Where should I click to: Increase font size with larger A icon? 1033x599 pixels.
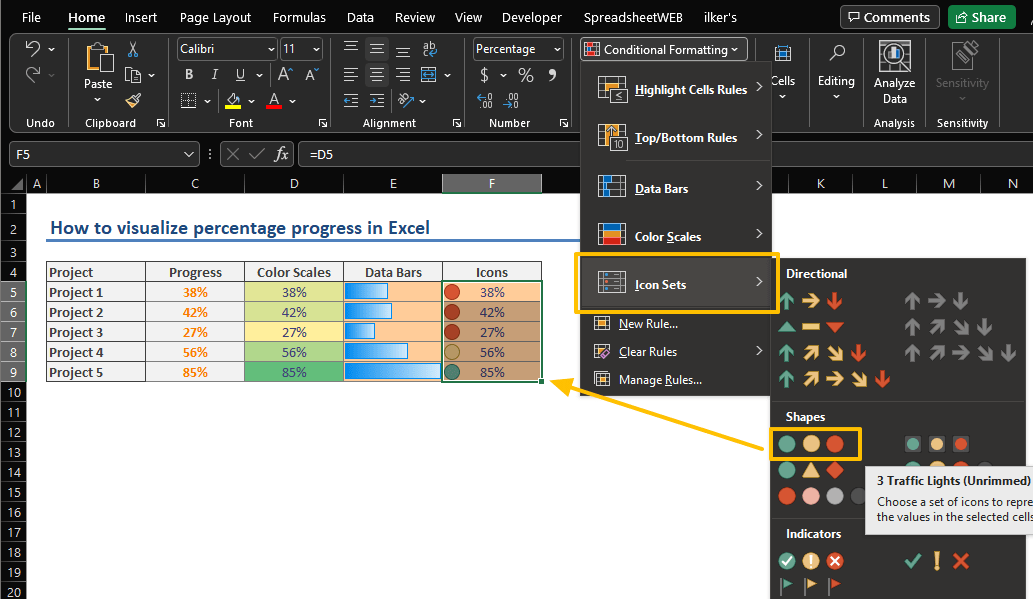pyautogui.click(x=285, y=74)
